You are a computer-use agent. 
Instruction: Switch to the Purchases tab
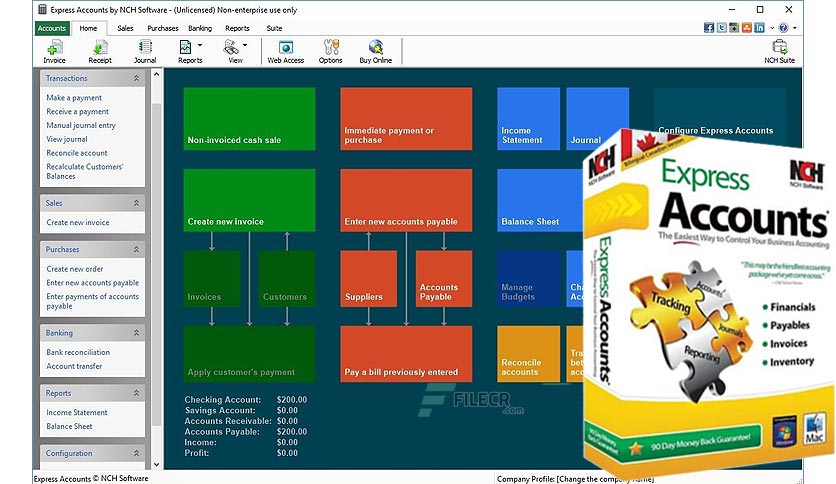tap(163, 28)
